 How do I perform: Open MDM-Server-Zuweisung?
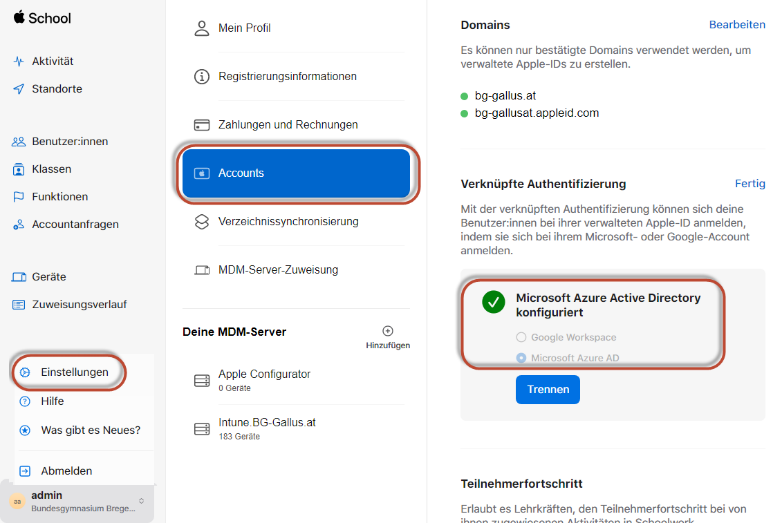(x=278, y=270)
